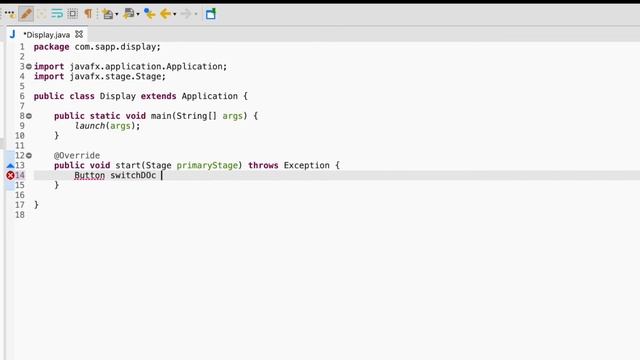This screenshot has height=360, width=640.
Task: Click the Java file icon on the tab
Action: [x=12, y=34]
